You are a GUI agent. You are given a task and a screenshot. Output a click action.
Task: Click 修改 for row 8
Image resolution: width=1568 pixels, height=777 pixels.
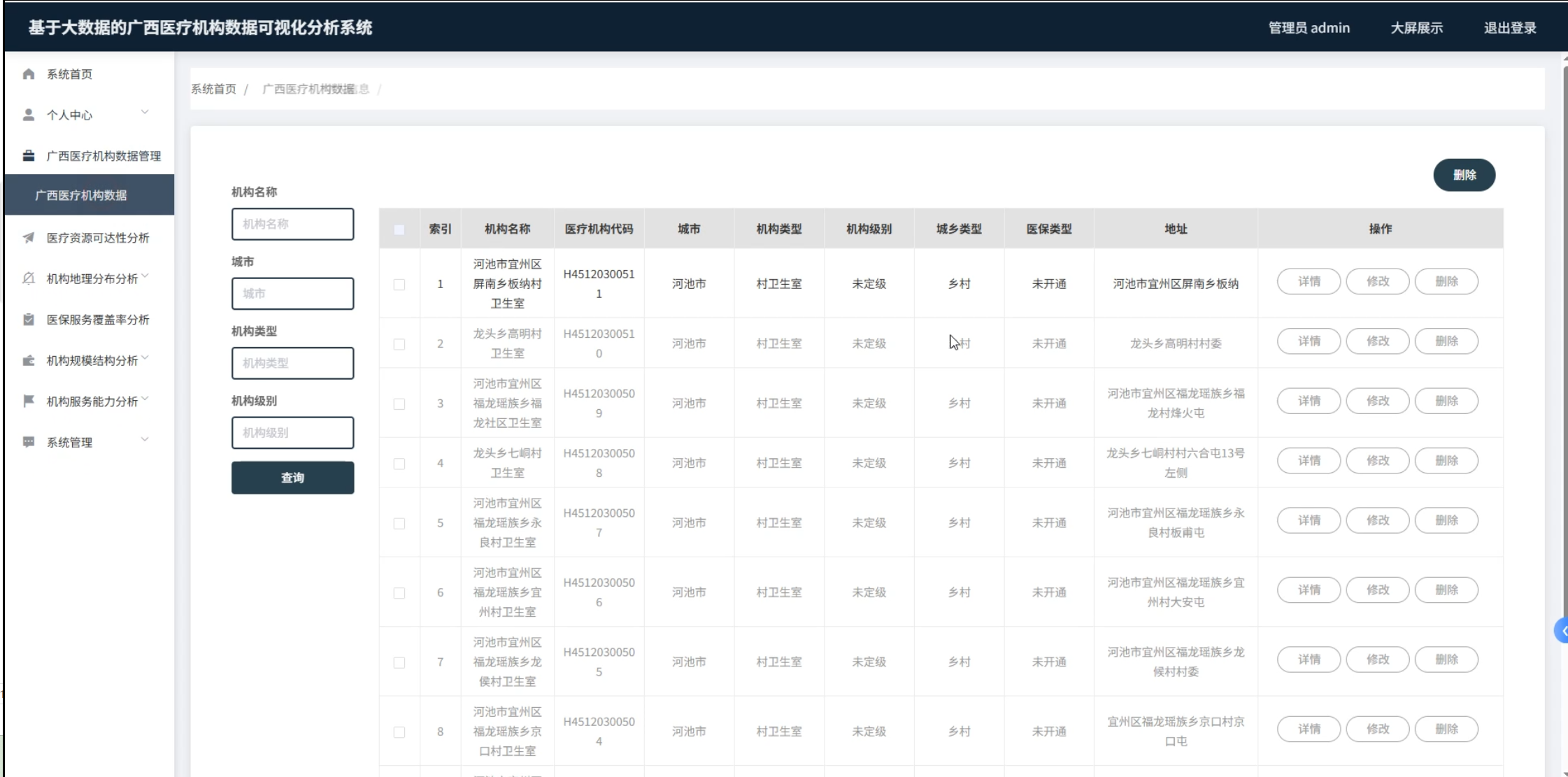tap(1377, 729)
